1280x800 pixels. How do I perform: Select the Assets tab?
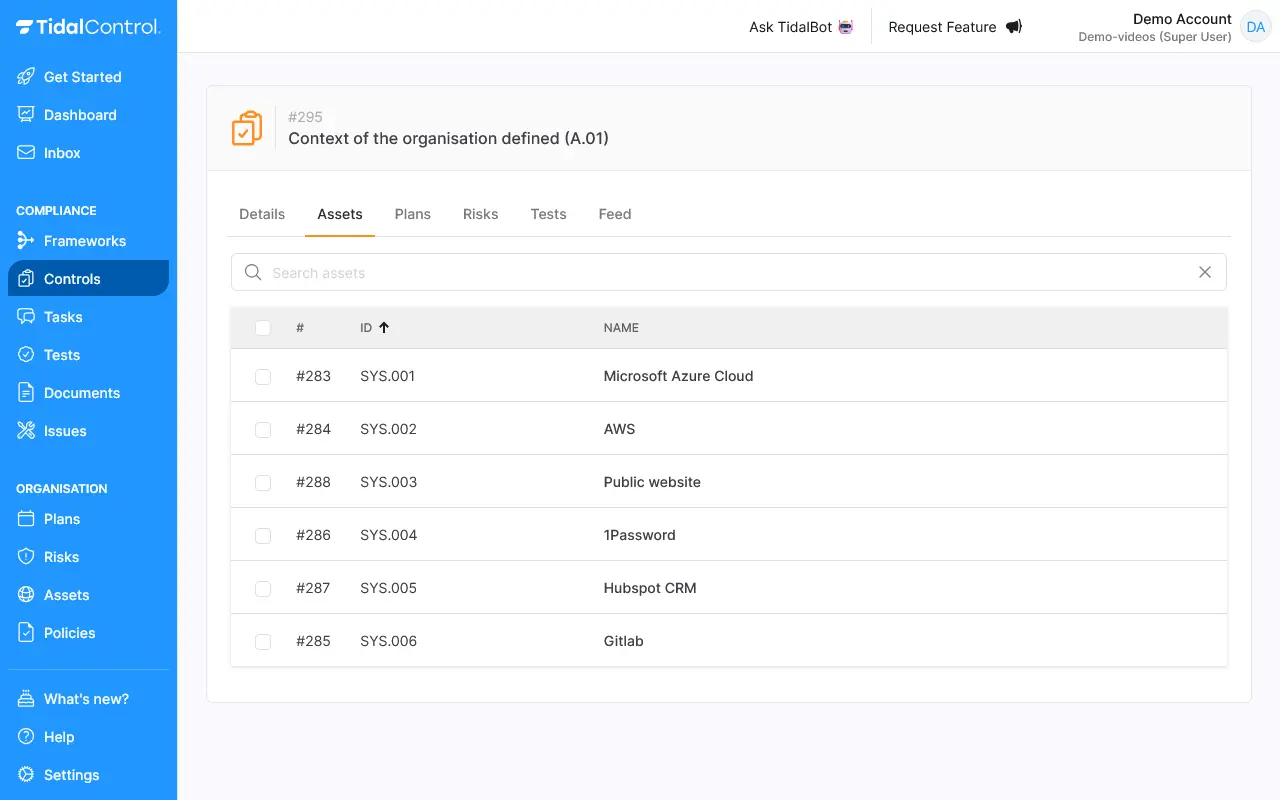[x=340, y=214]
